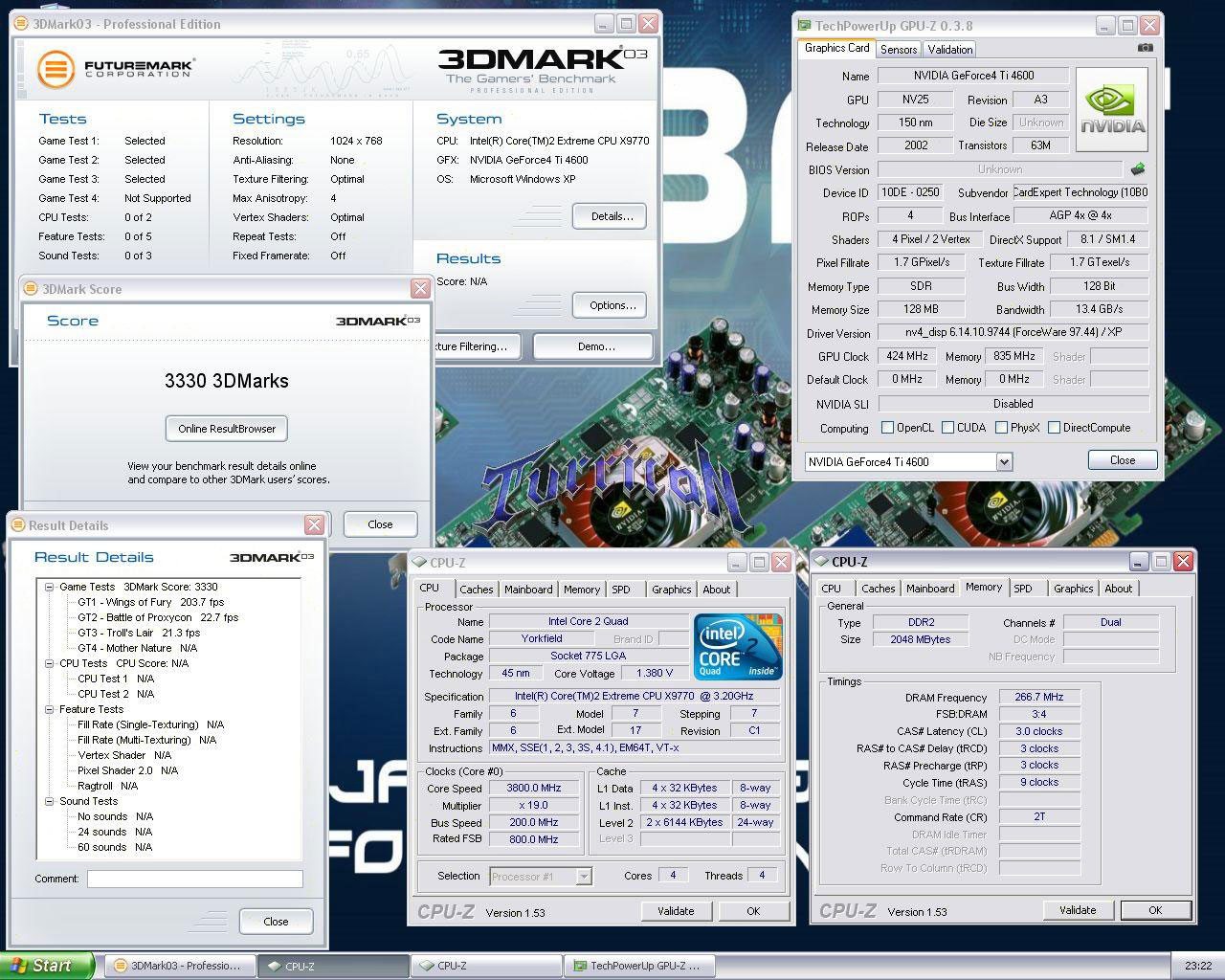Toggle the PhysX checkbox
Screen dimensions: 1225x980
click(x=1001, y=428)
